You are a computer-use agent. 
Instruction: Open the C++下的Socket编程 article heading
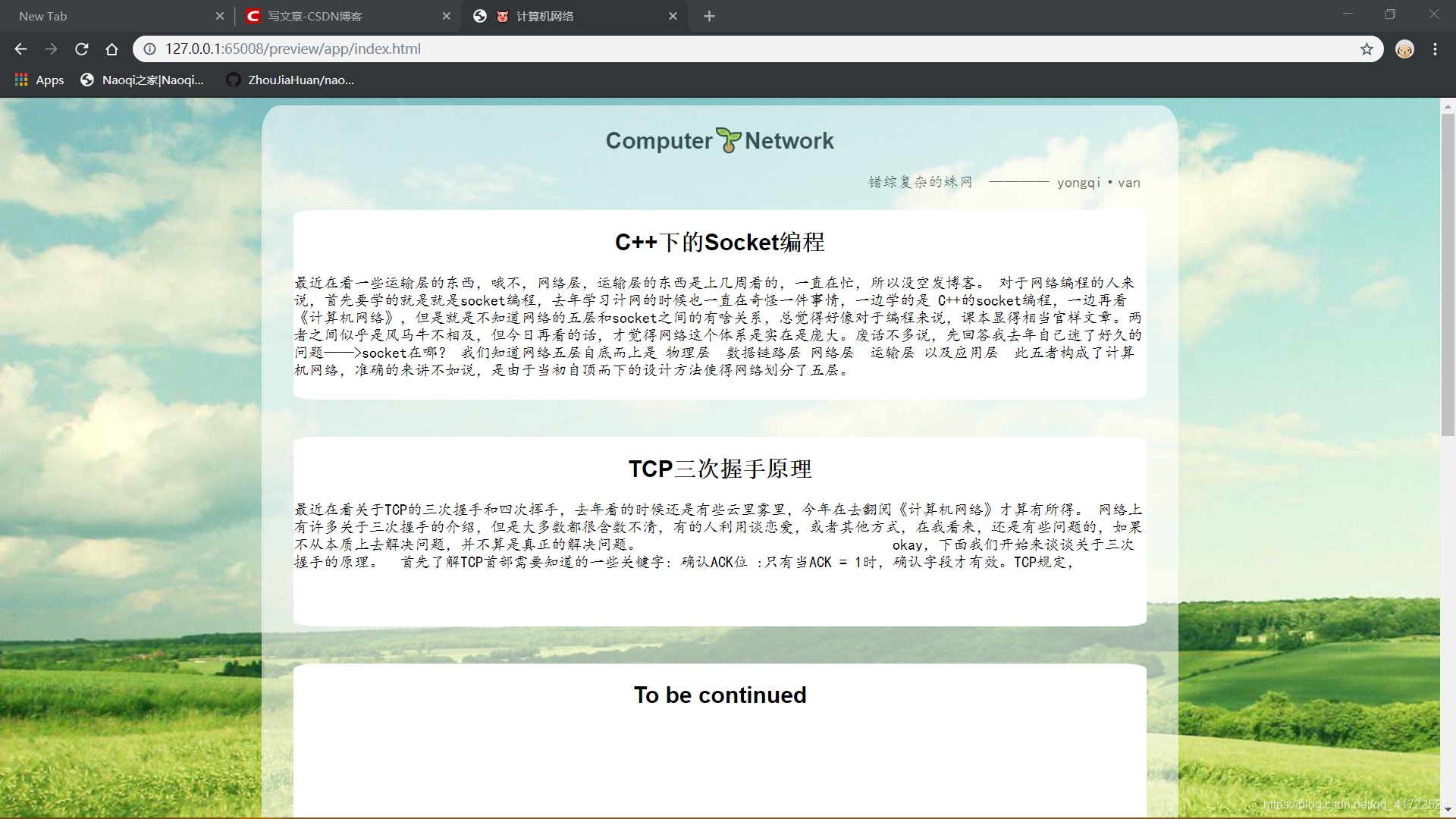(x=720, y=242)
